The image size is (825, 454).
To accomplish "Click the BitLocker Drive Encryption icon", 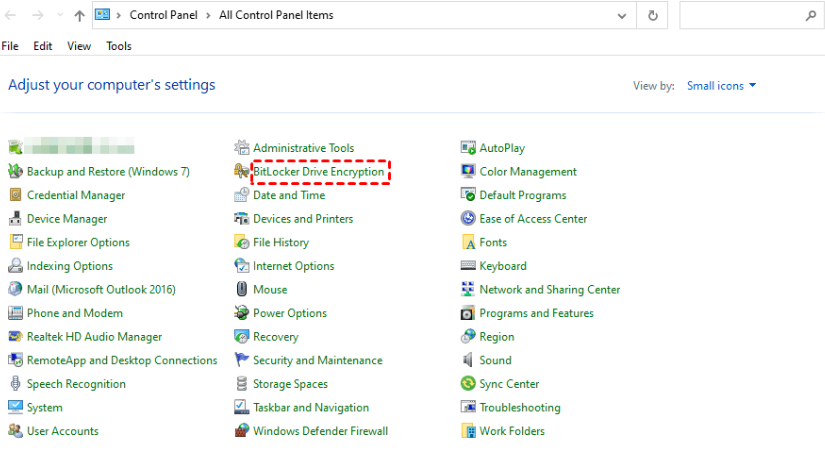I will [241, 172].
